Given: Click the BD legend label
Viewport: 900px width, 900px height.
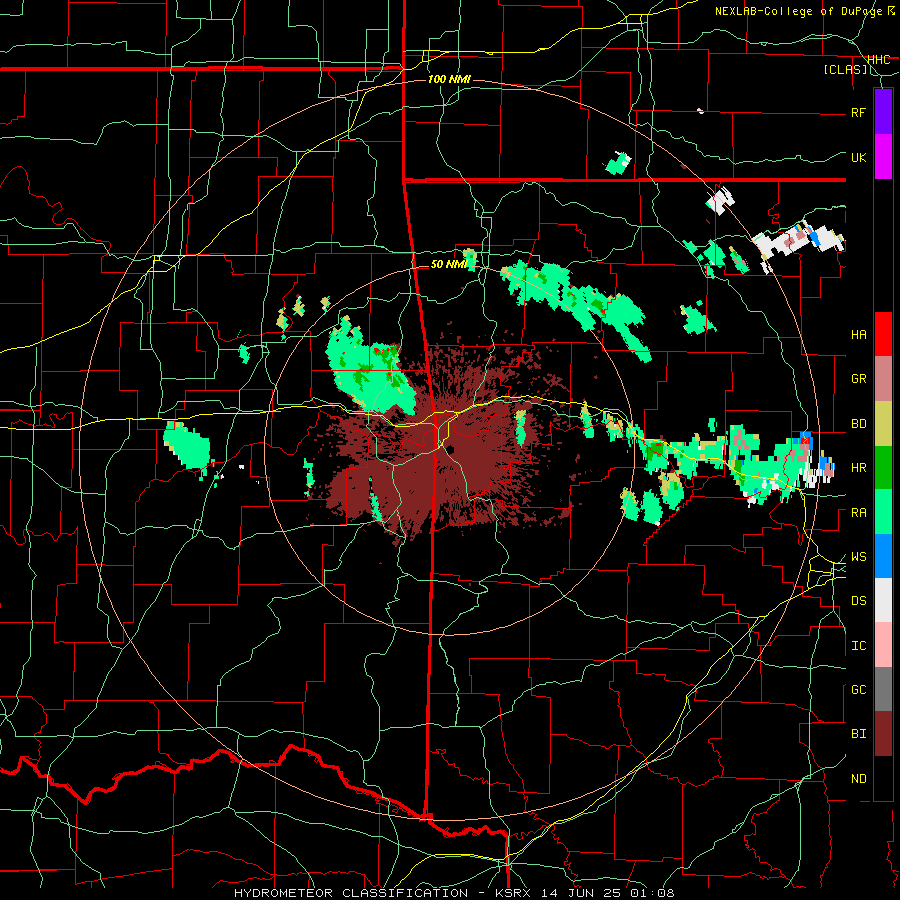Looking at the screenshot, I should 858,424.
